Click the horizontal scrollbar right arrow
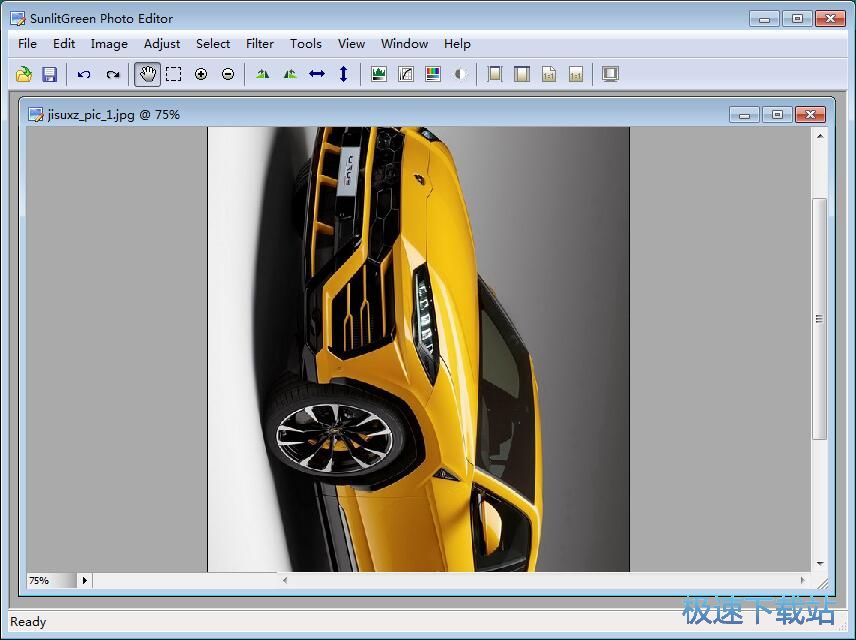 [x=802, y=580]
